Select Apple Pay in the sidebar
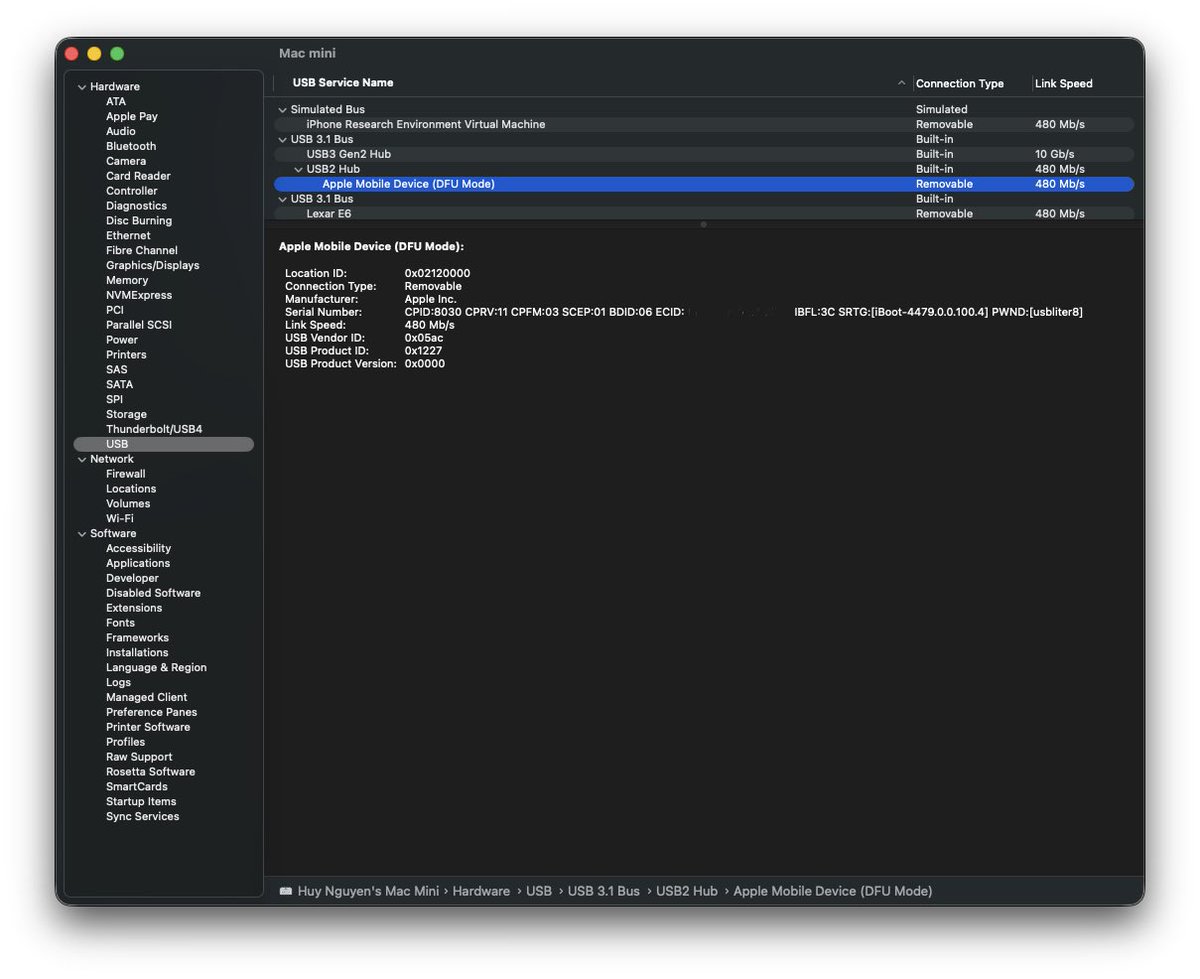1200x979 pixels. (x=132, y=117)
